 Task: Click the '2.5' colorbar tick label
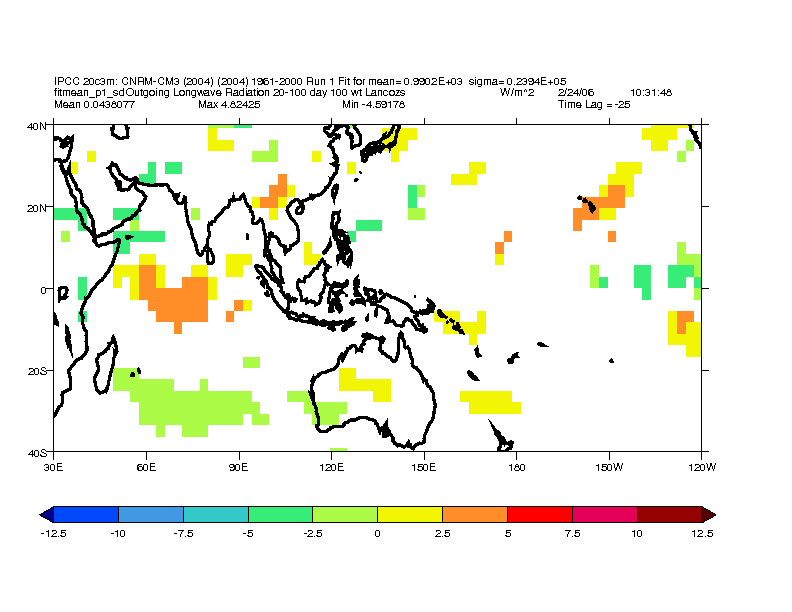coord(442,534)
